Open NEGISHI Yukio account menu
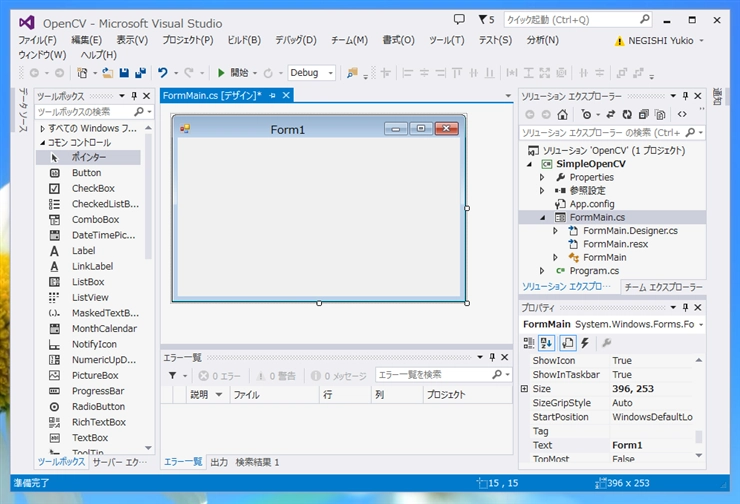Viewport: 740px width, 504px height. click(x=666, y=41)
